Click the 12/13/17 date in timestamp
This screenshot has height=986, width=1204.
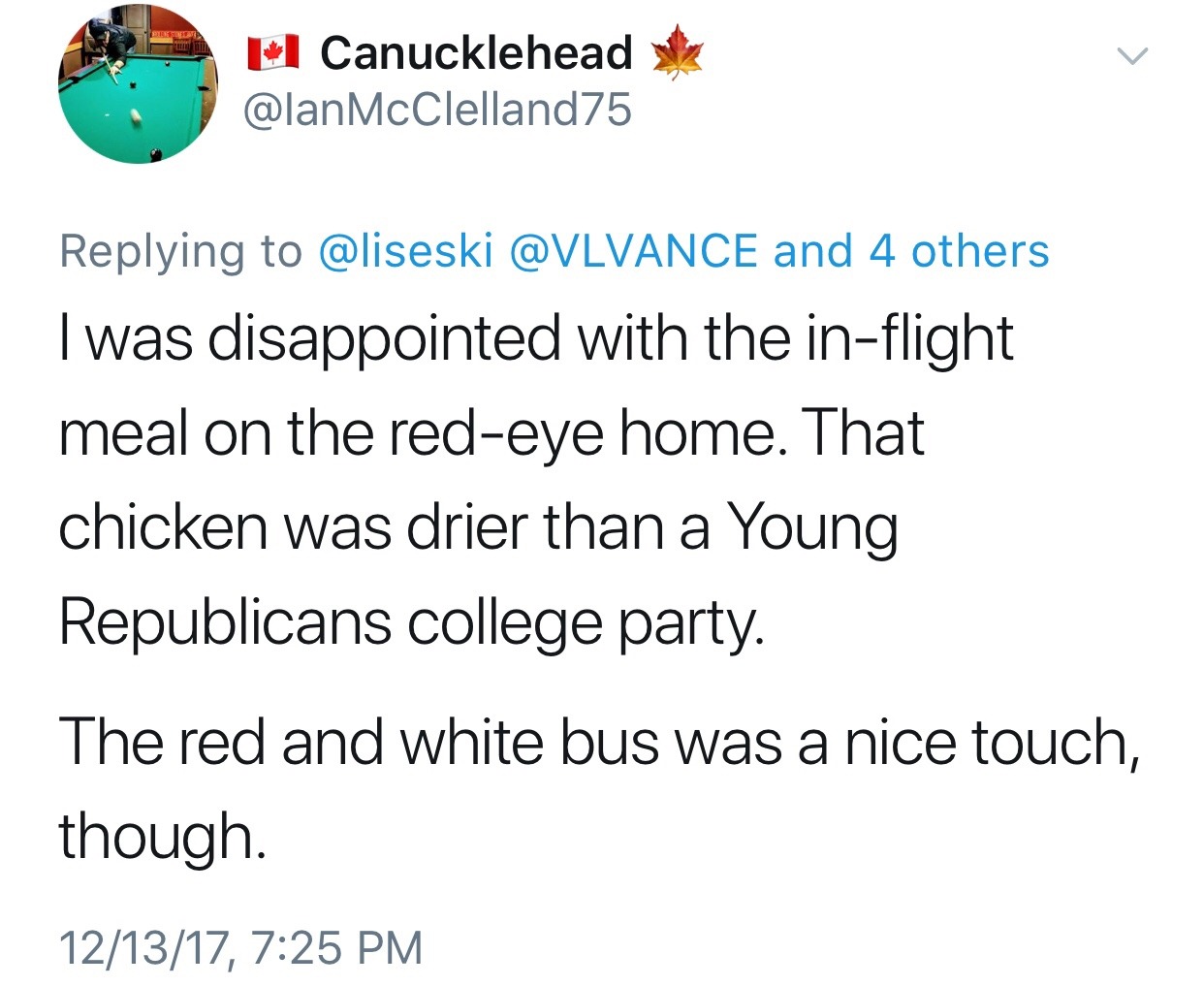pyautogui.click(x=145, y=947)
